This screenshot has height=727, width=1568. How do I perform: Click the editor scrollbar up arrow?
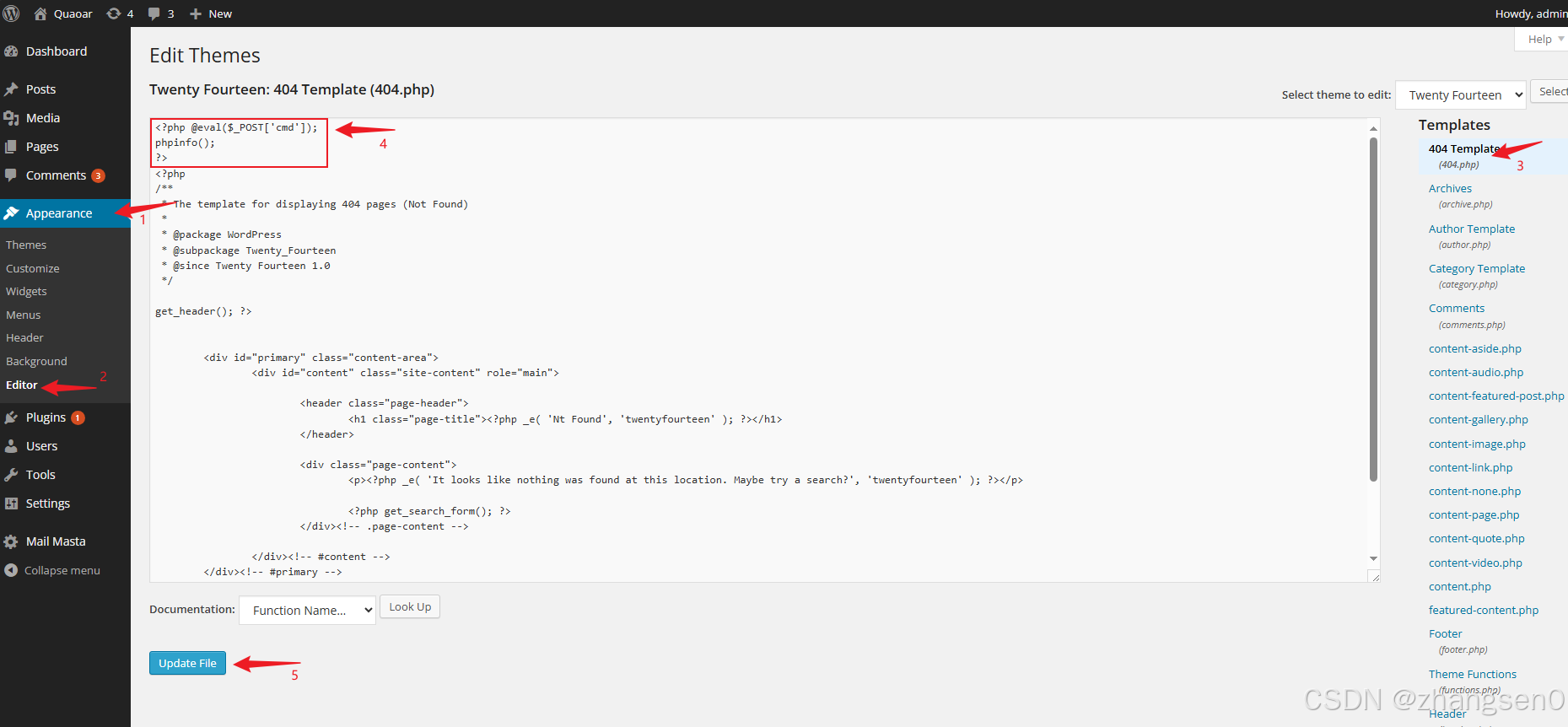1373,128
